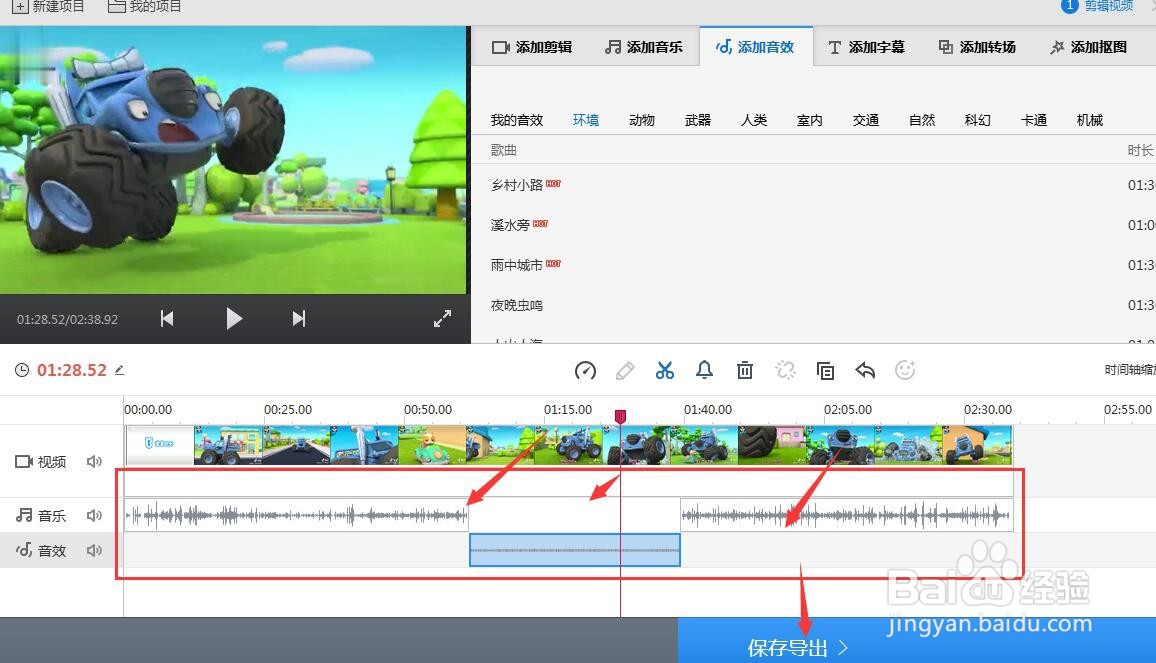
Task: Open the speed adjustment tool
Action: pyautogui.click(x=585, y=370)
